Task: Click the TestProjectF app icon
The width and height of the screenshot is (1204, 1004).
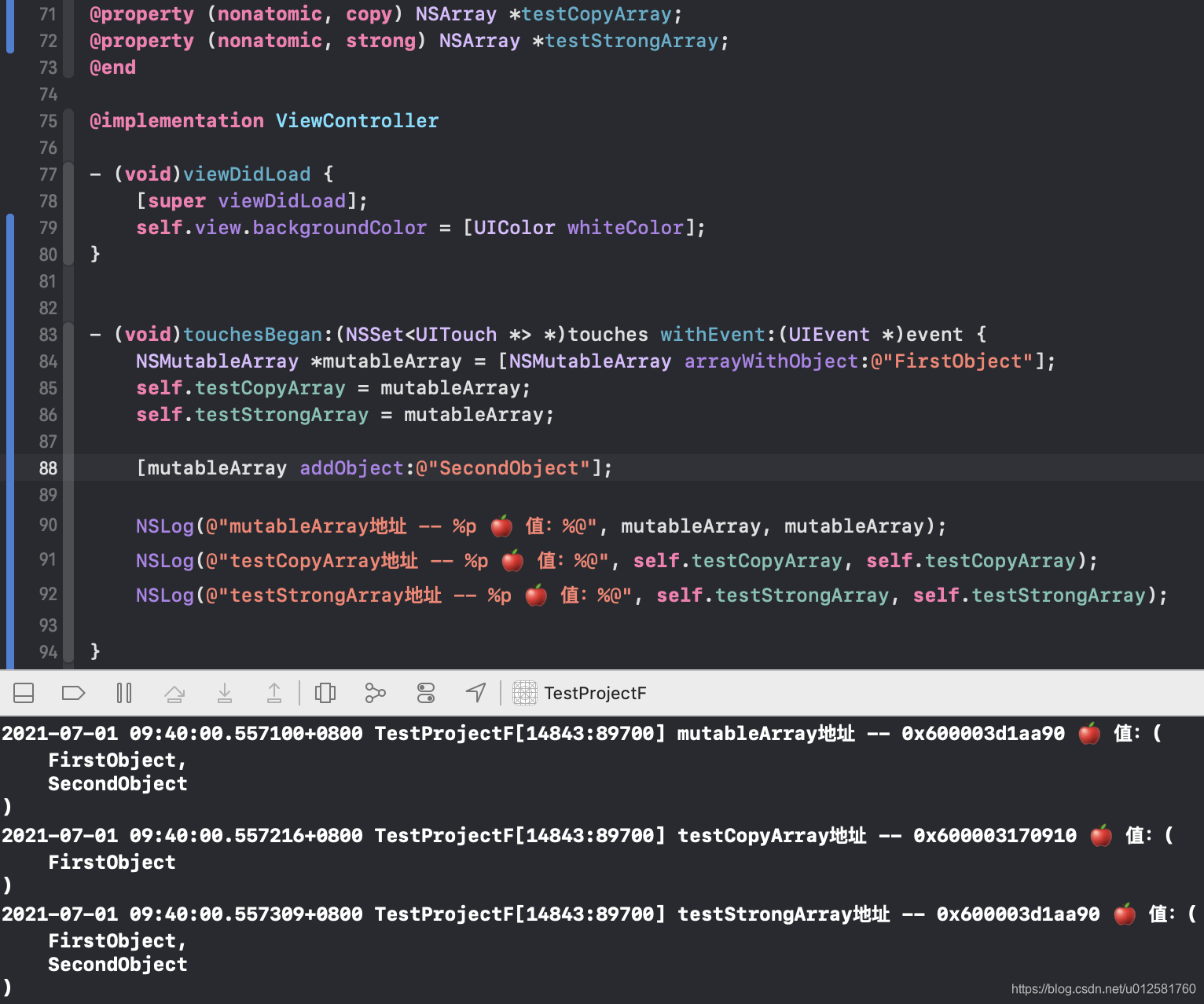Action: [x=525, y=693]
